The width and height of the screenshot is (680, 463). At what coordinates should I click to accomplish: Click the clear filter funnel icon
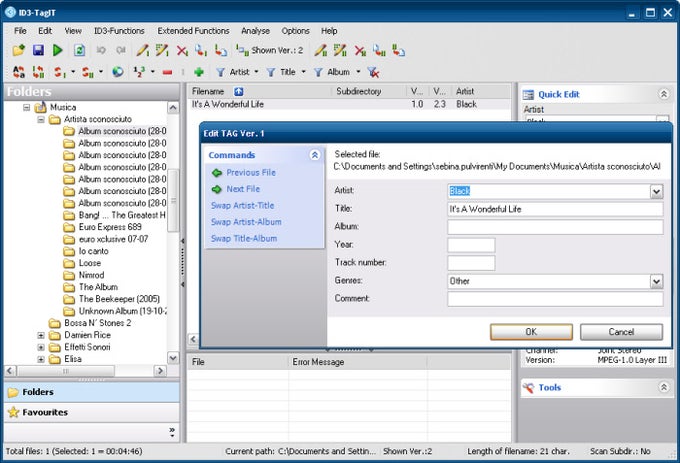pyautogui.click(x=373, y=72)
